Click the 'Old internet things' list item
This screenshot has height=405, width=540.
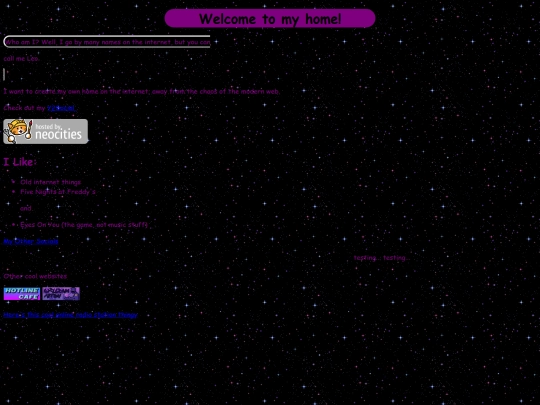(x=50, y=182)
